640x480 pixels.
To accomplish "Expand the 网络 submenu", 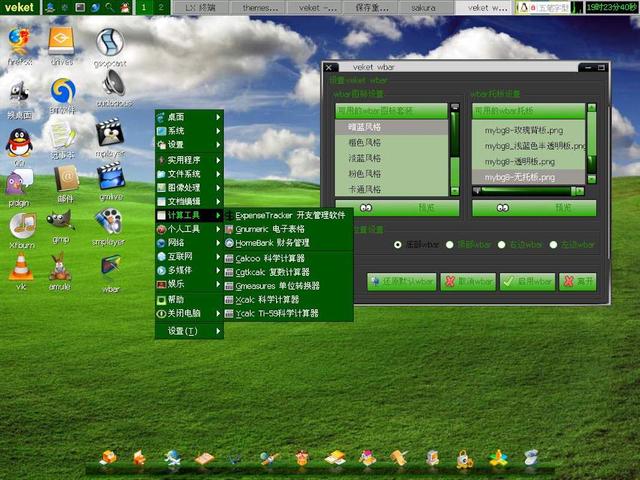I will [189, 243].
